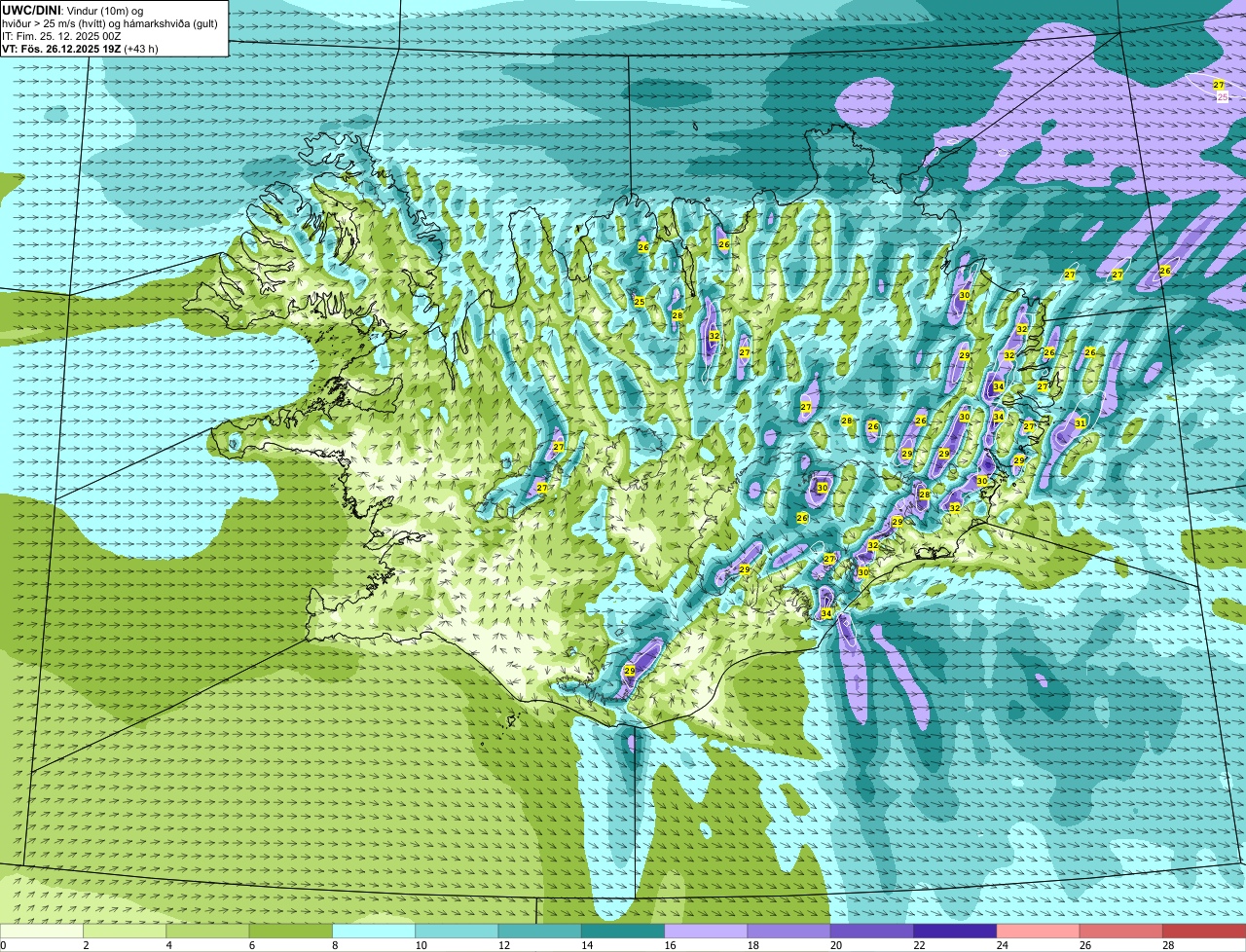The image size is (1246, 952).
Task: Select the 18–20 m/s purple legend swatch
Action: tap(789, 931)
